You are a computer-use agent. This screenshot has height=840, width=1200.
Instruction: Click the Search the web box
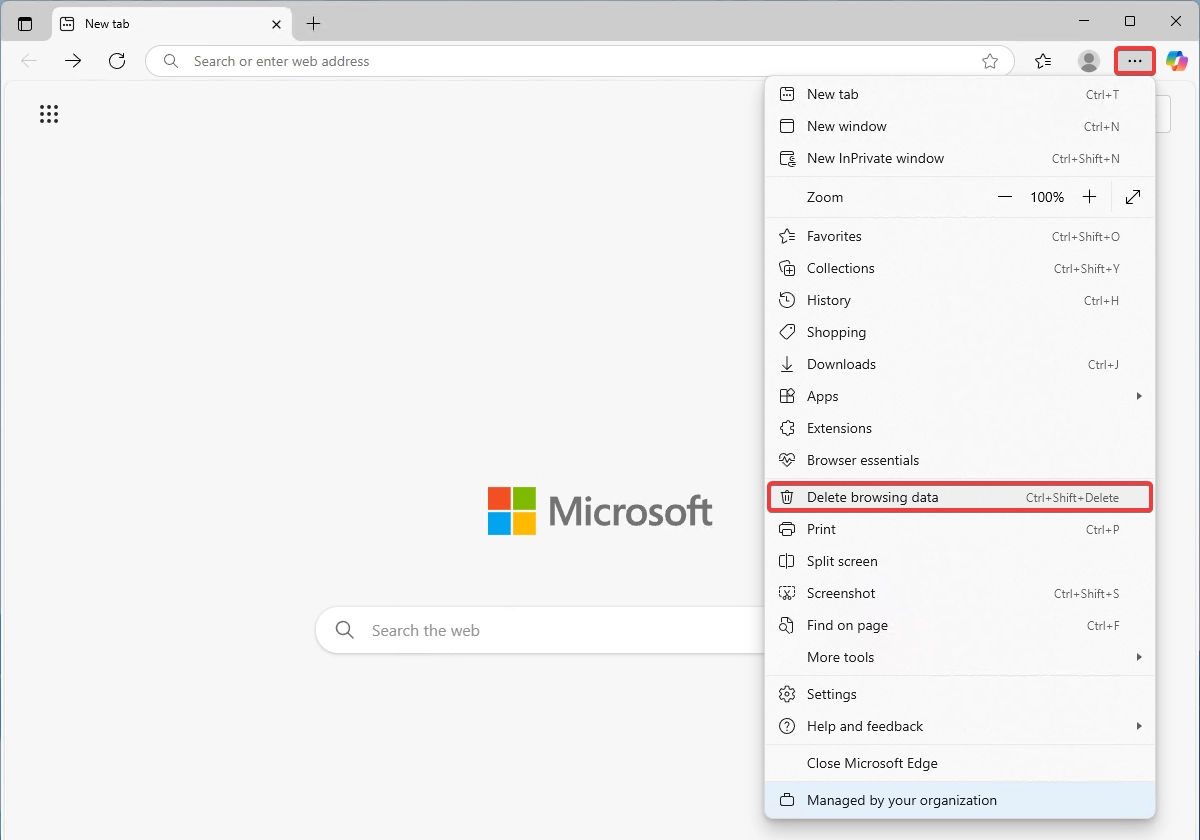540,630
